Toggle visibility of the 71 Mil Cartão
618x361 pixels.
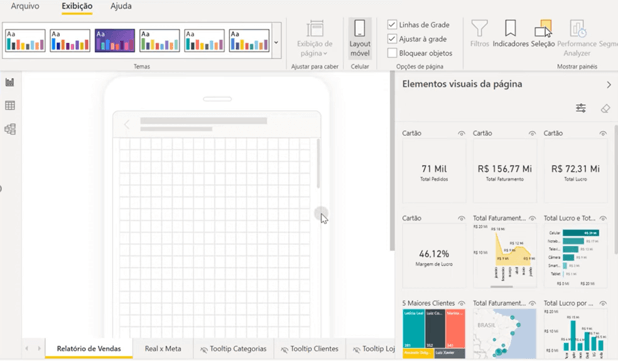point(461,134)
